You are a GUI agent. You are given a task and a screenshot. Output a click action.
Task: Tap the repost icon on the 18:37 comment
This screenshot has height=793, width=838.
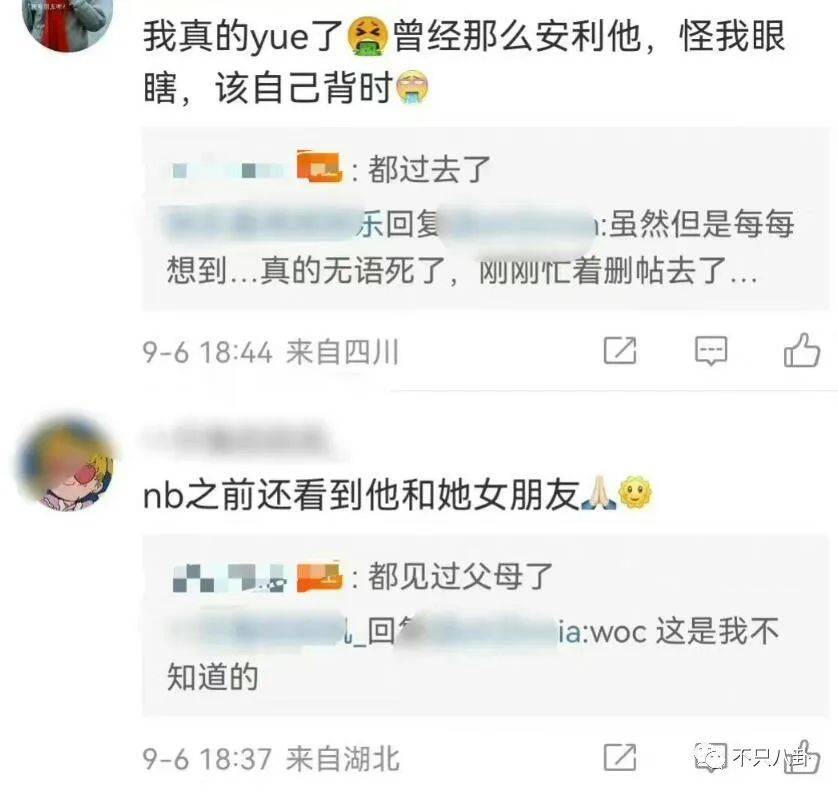click(620, 757)
